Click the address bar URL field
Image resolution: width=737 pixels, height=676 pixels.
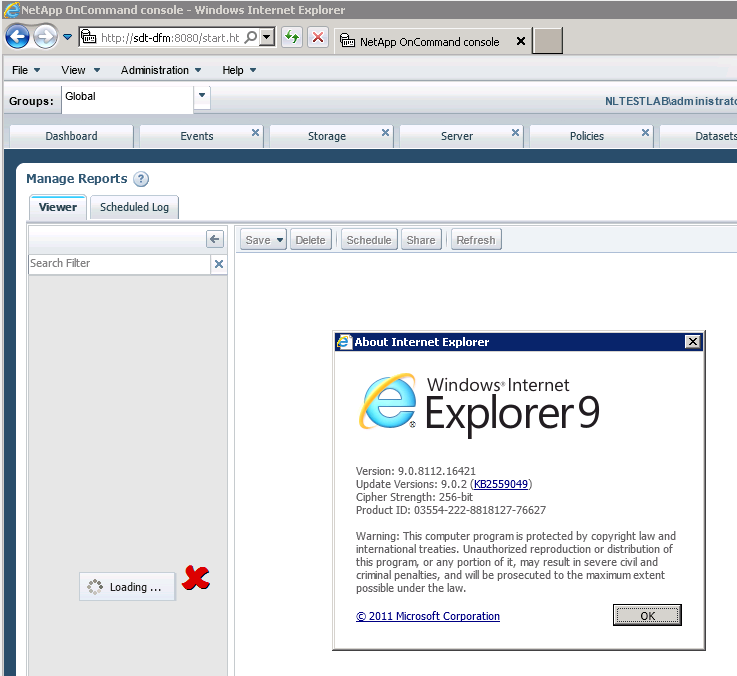pyautogui.click(x=160, y=37)
